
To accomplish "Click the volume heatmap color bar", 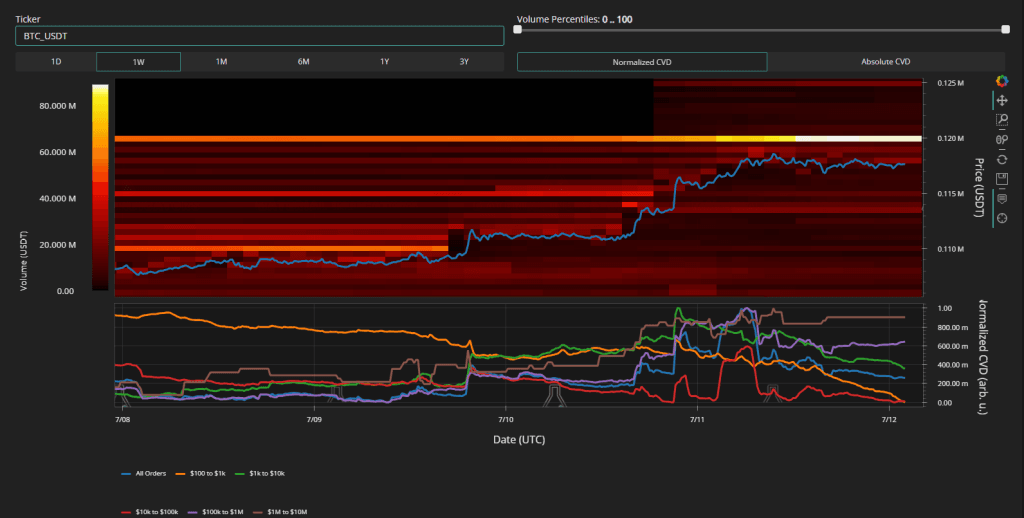I will pos(100,187).
